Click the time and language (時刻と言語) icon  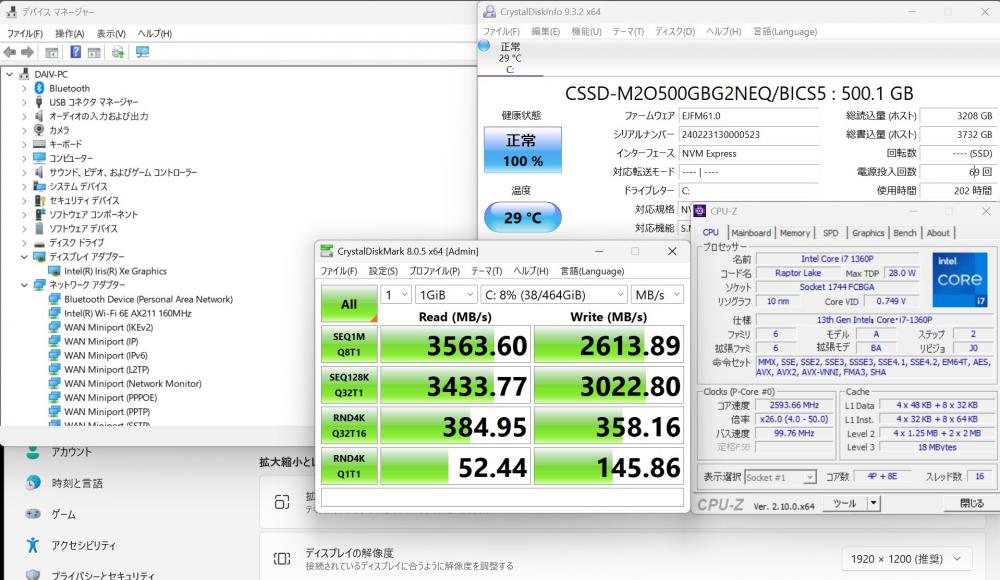pos(33,483)
